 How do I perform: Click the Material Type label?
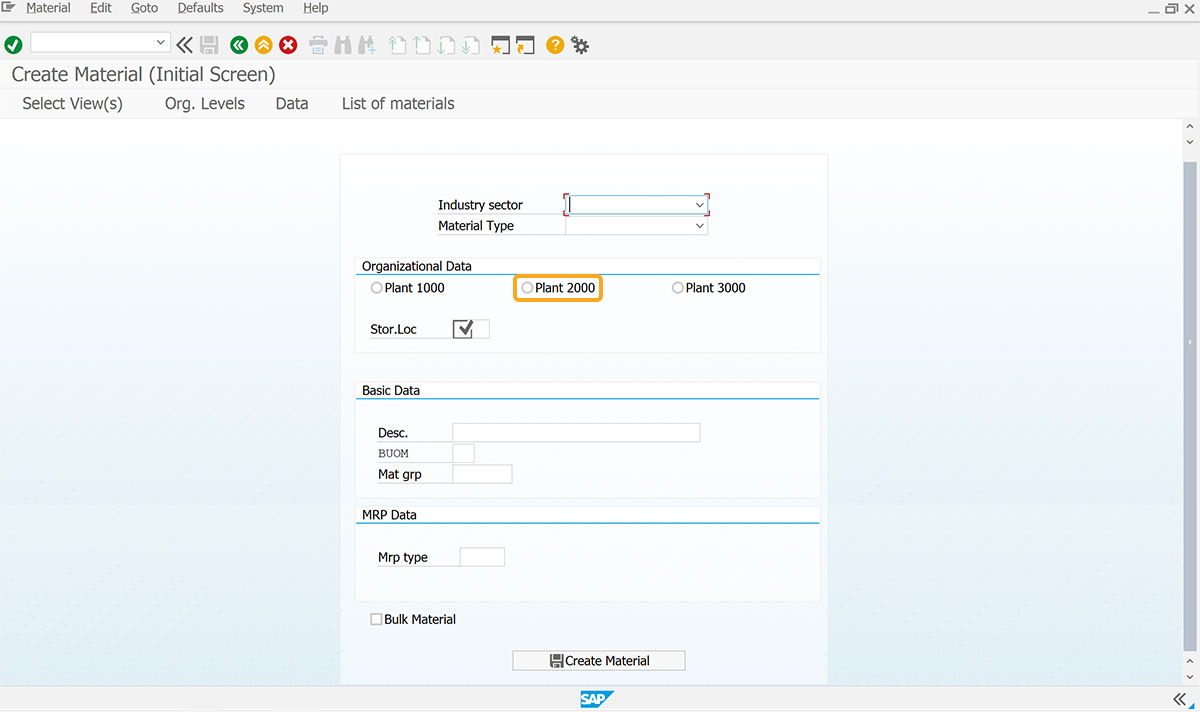(x=476, y=226)
